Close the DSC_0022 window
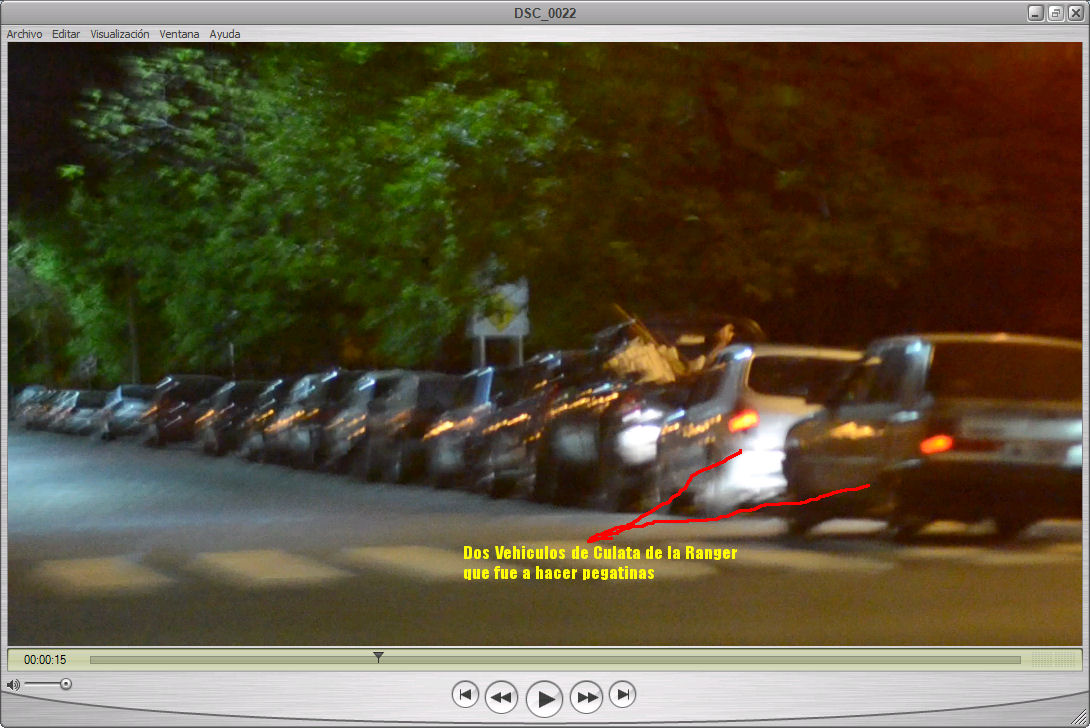This screenshot has width=1090, height=728. pos(1075,13)
